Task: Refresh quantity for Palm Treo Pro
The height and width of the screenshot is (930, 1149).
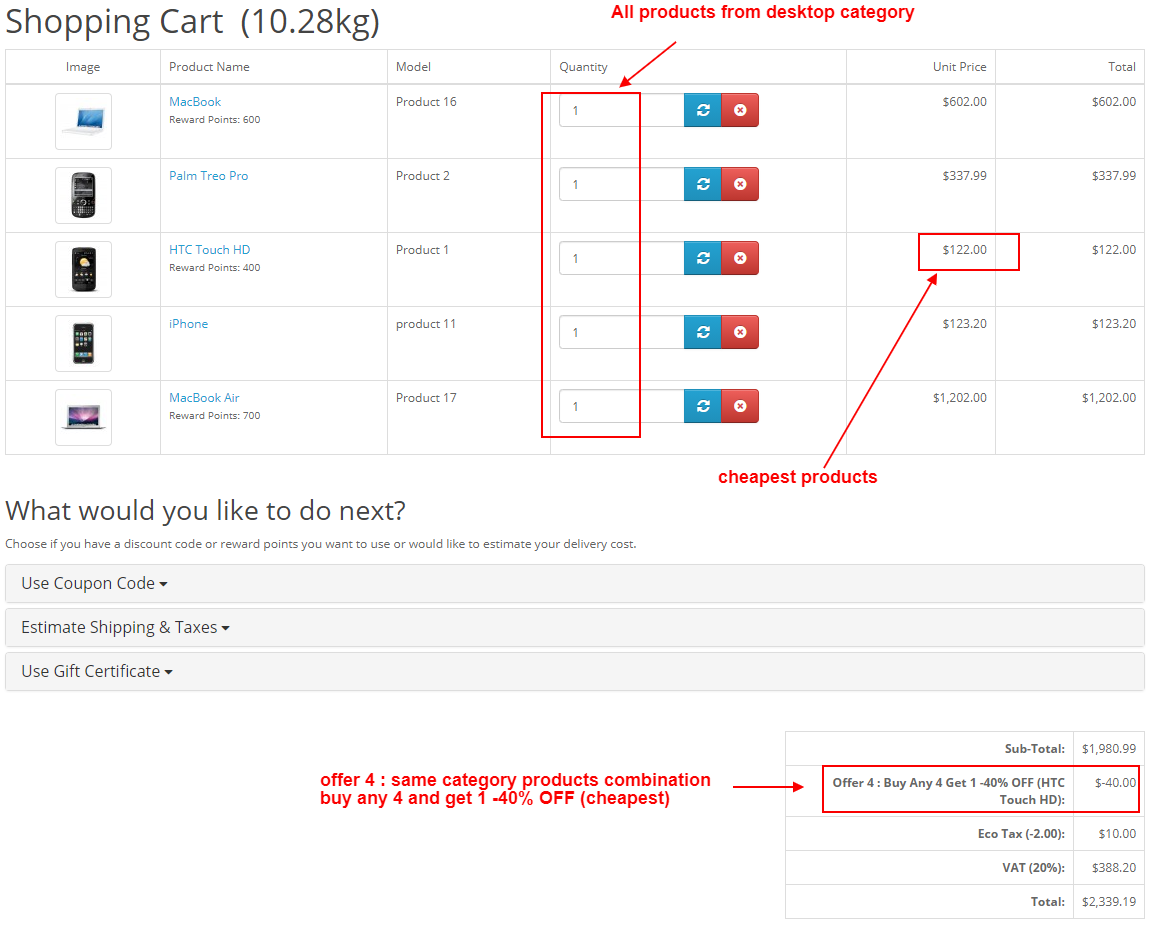Action: tap(703, 184)
